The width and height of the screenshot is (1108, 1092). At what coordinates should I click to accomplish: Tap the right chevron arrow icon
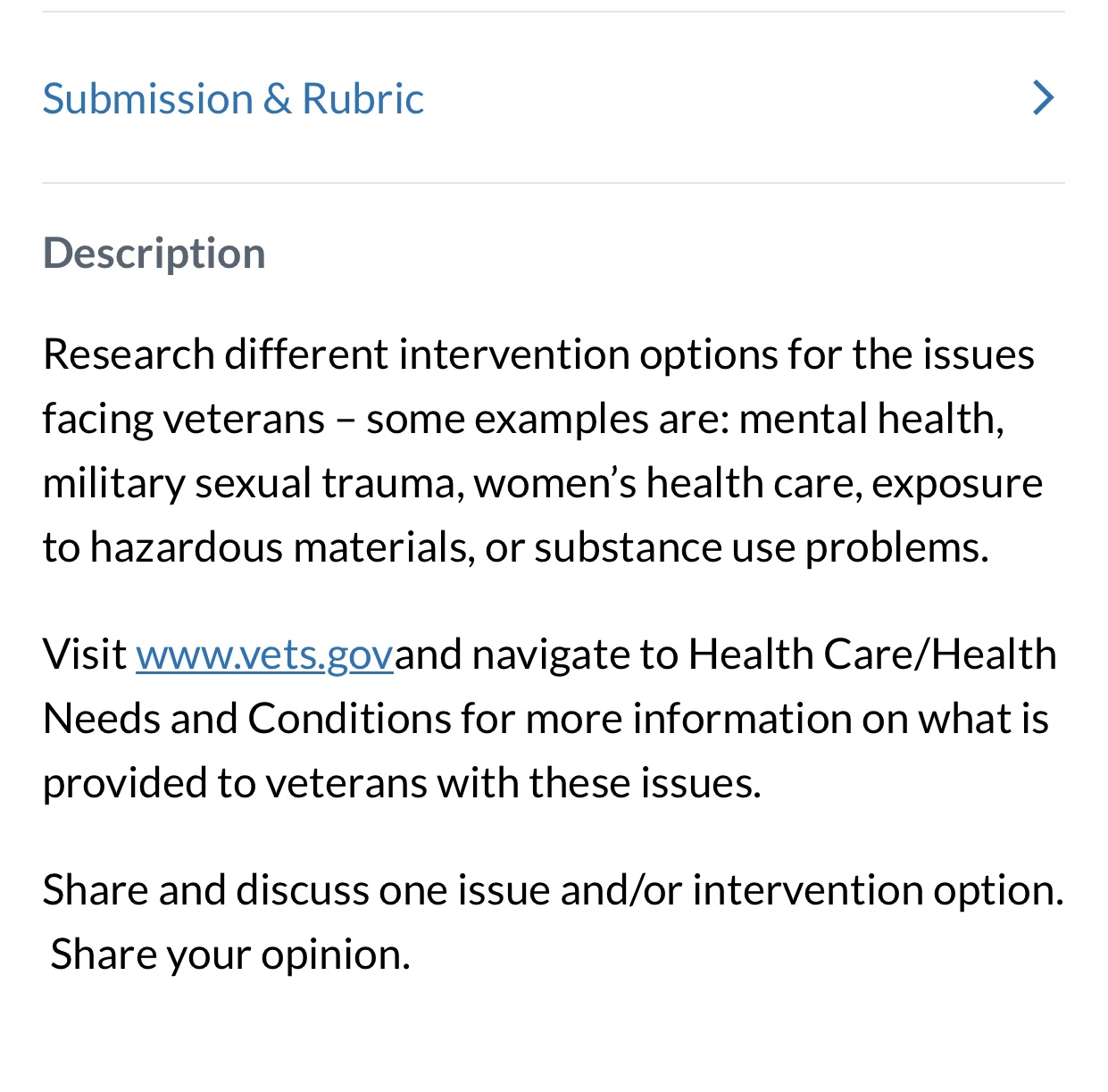click(1043, 97)
